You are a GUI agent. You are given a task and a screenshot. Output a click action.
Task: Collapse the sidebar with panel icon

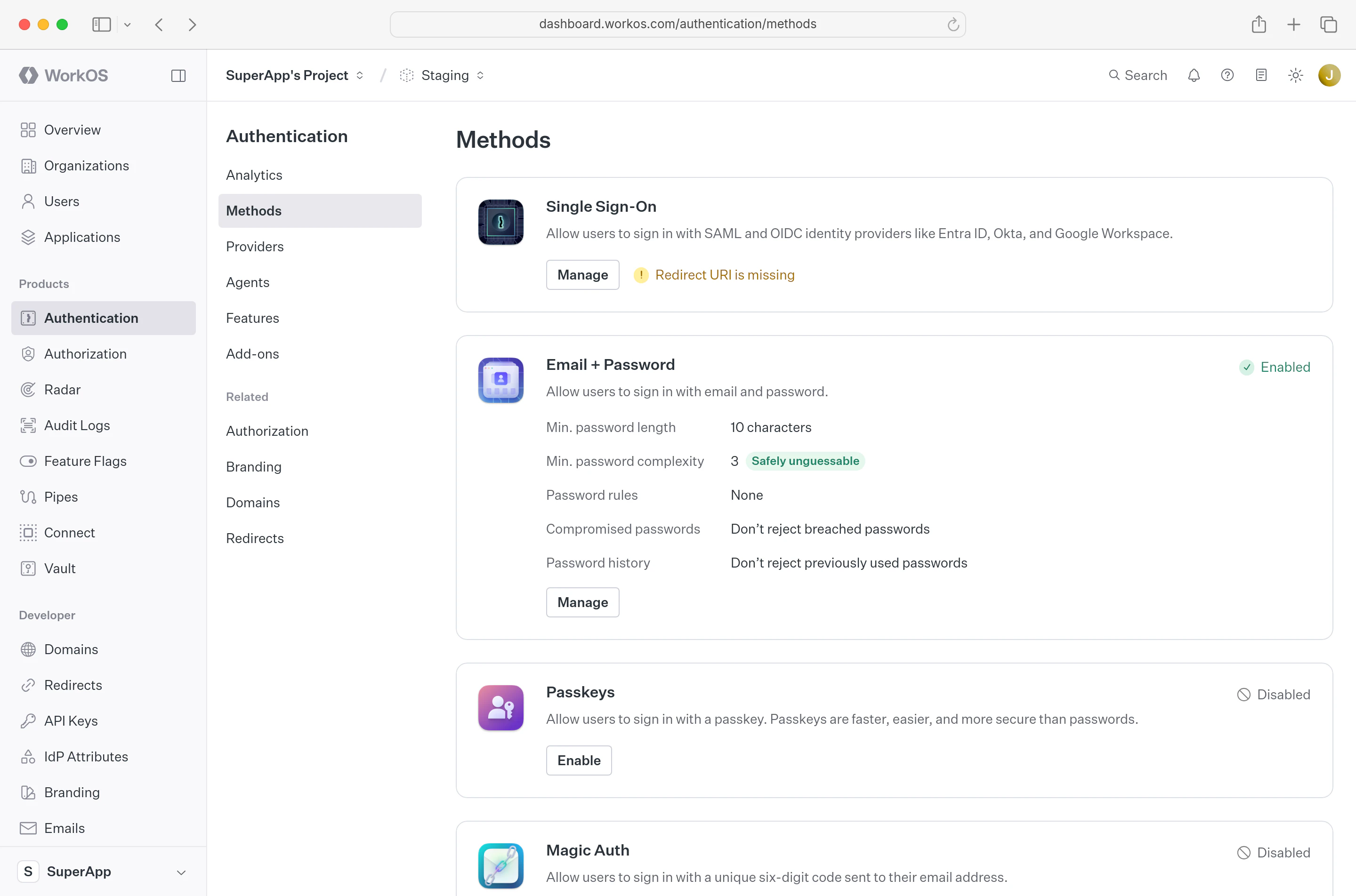178,75
